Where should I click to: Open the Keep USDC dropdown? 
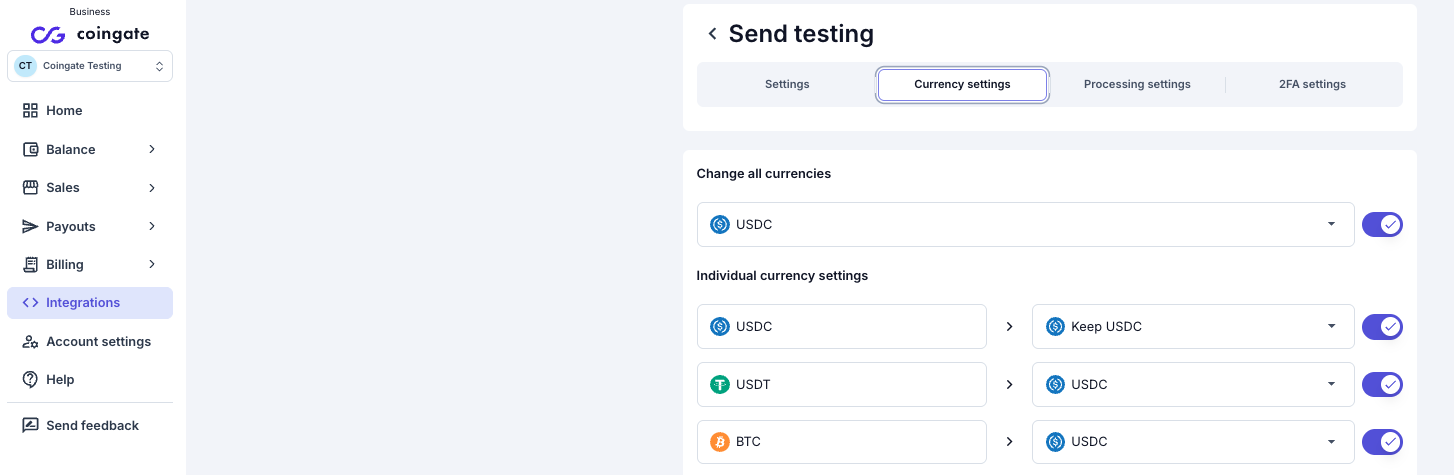pyautogui.click(x=1193, y=327)
